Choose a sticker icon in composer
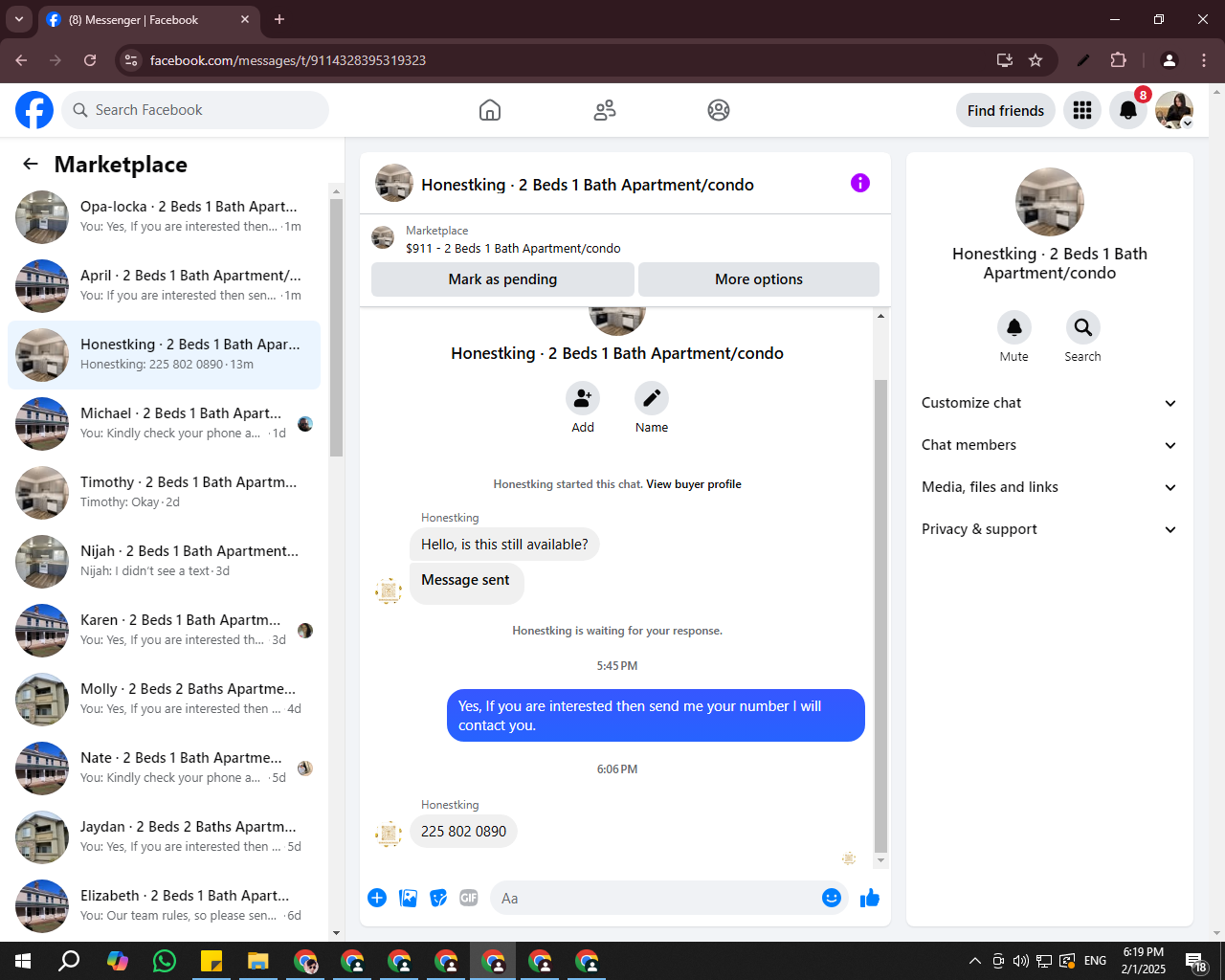Screen dimensions: 1225x980 click(x=438, y=898)
